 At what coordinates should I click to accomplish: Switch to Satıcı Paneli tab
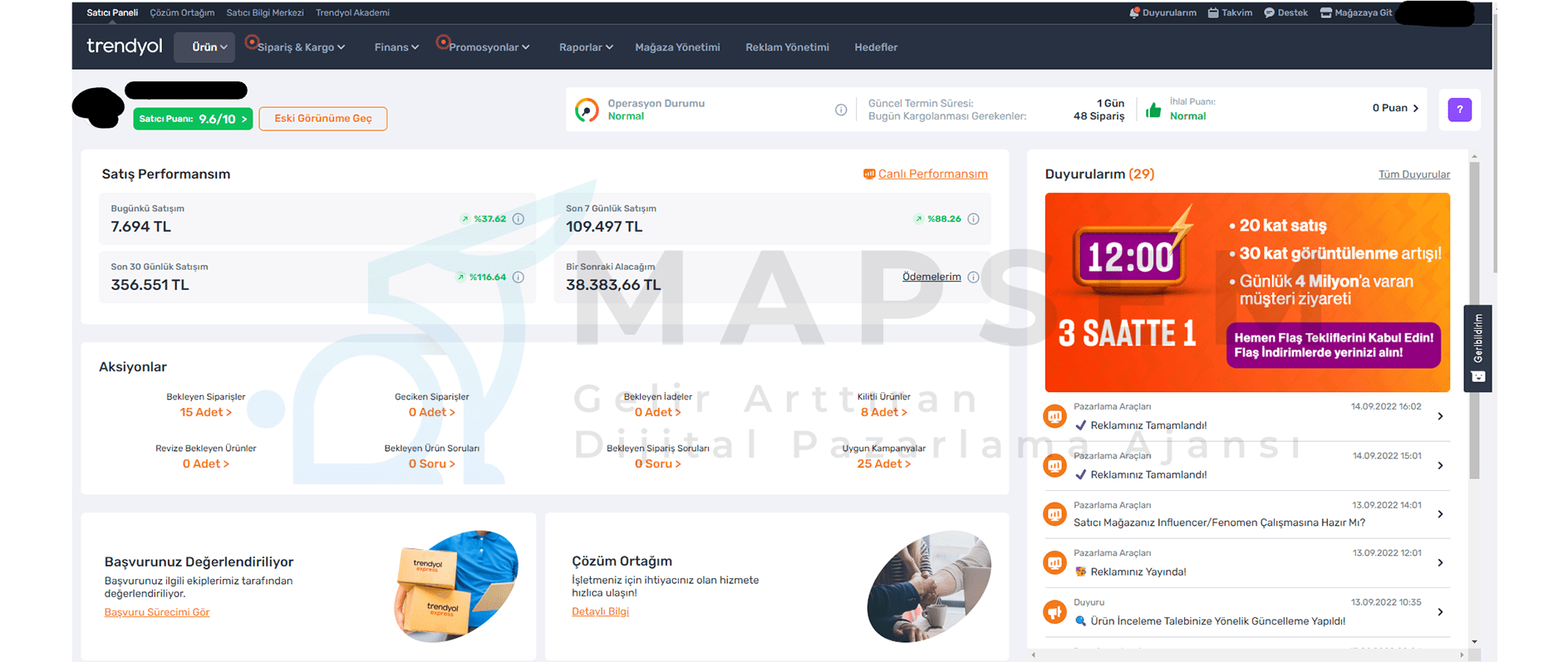[112, 12]
